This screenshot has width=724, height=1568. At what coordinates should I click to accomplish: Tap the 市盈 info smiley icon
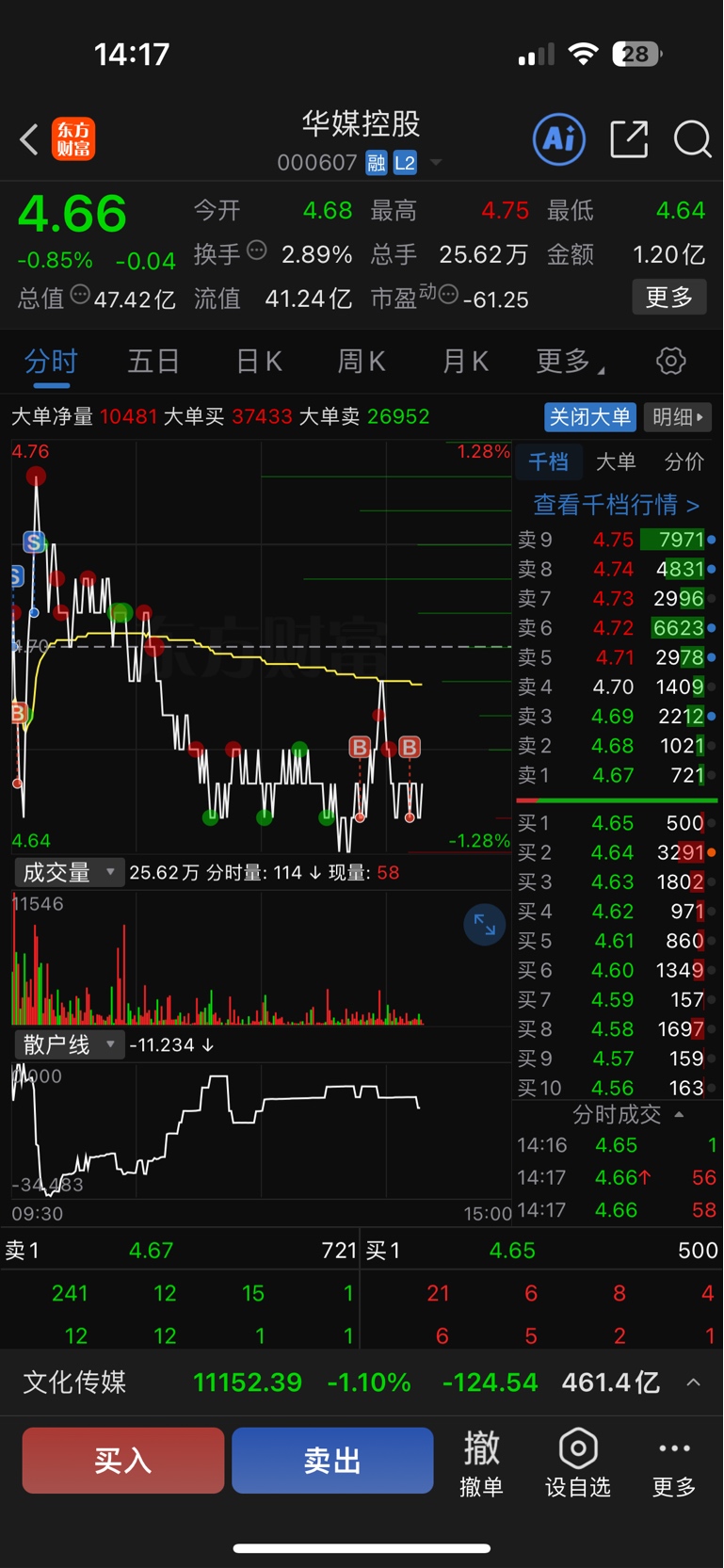tap(448, 295)
